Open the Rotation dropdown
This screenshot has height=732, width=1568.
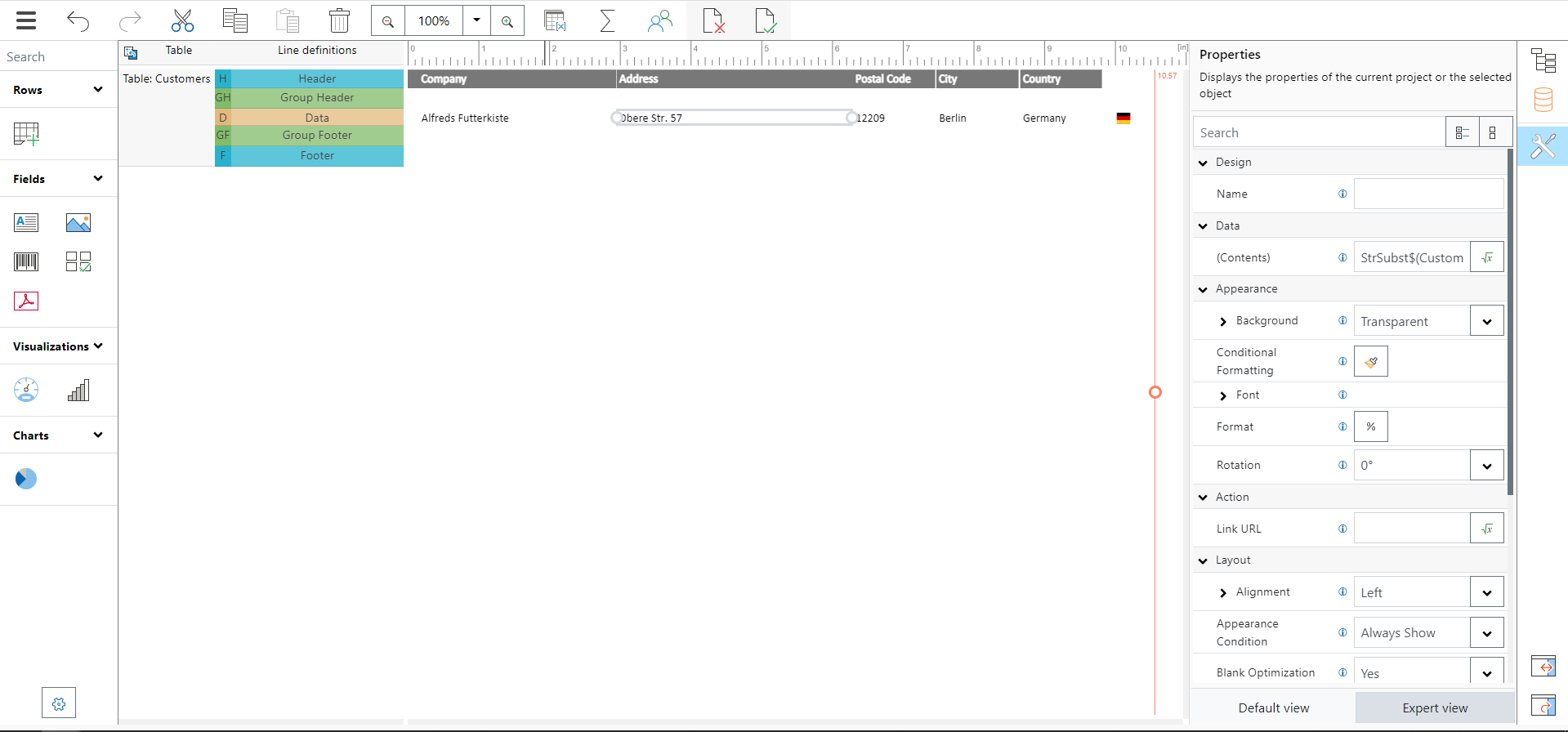coord(1487,466)
